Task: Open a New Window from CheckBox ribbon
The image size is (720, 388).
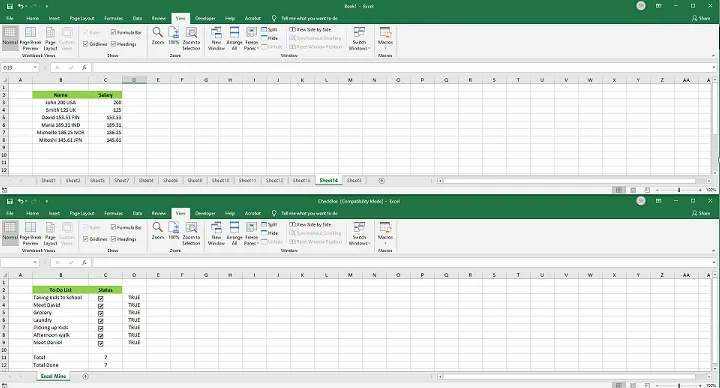Action: (x=216, y=234)
